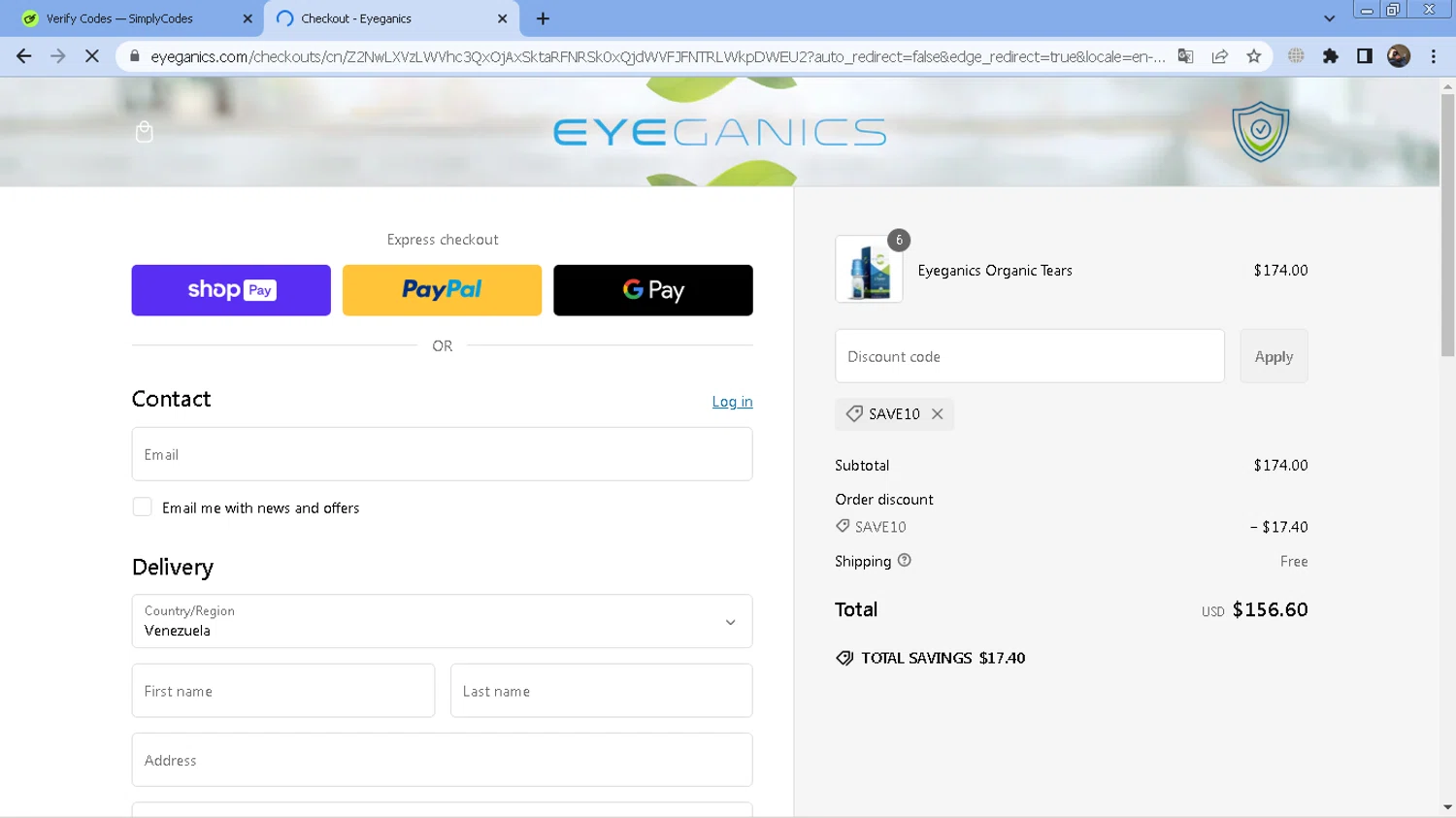Image resolution: width=1456 pixels, height=818 pixels.
Task: Select the Checkout - Eyeganics tab
Action: pyautogui.click(x=392, y=18)
